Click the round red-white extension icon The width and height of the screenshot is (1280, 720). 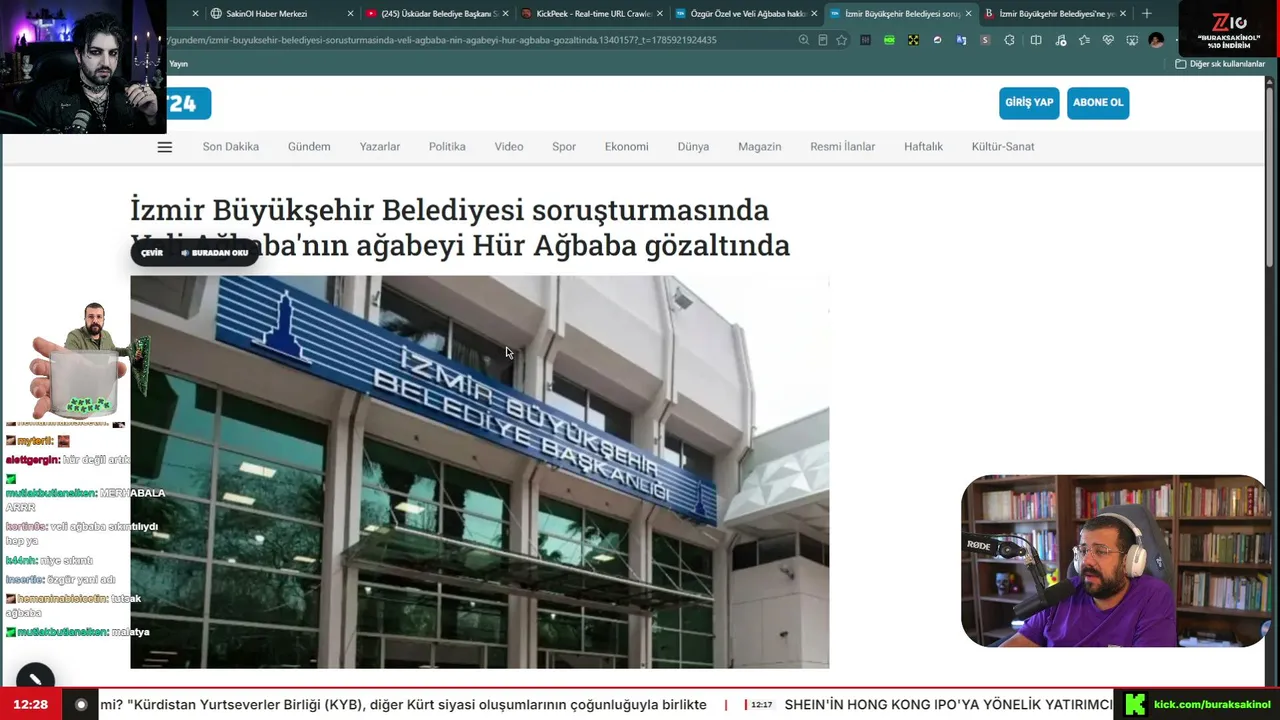pyautogui.click(x=937, y=40)
